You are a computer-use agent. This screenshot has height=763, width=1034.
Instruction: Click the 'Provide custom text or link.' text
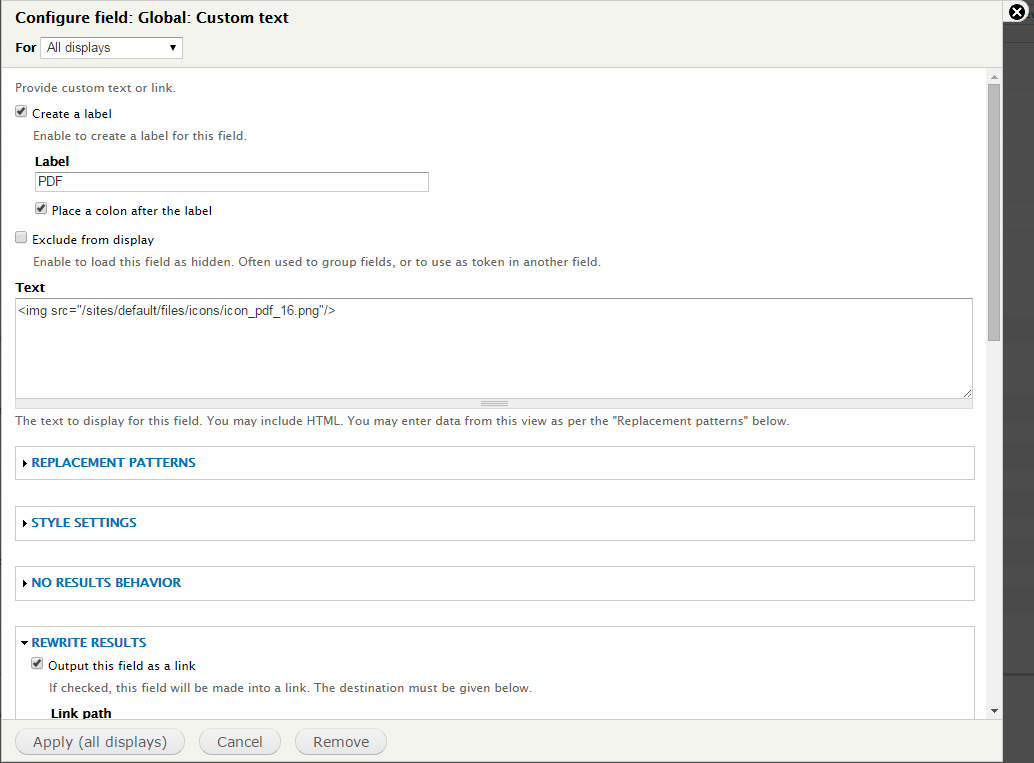96,88
